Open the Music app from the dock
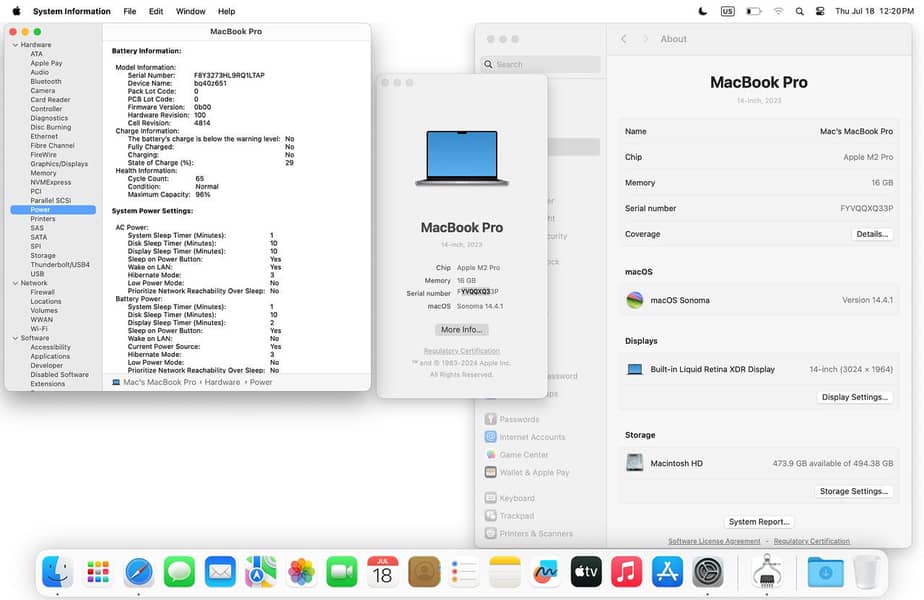The height and width of the screenshot is (600, 924). (626, 572)
